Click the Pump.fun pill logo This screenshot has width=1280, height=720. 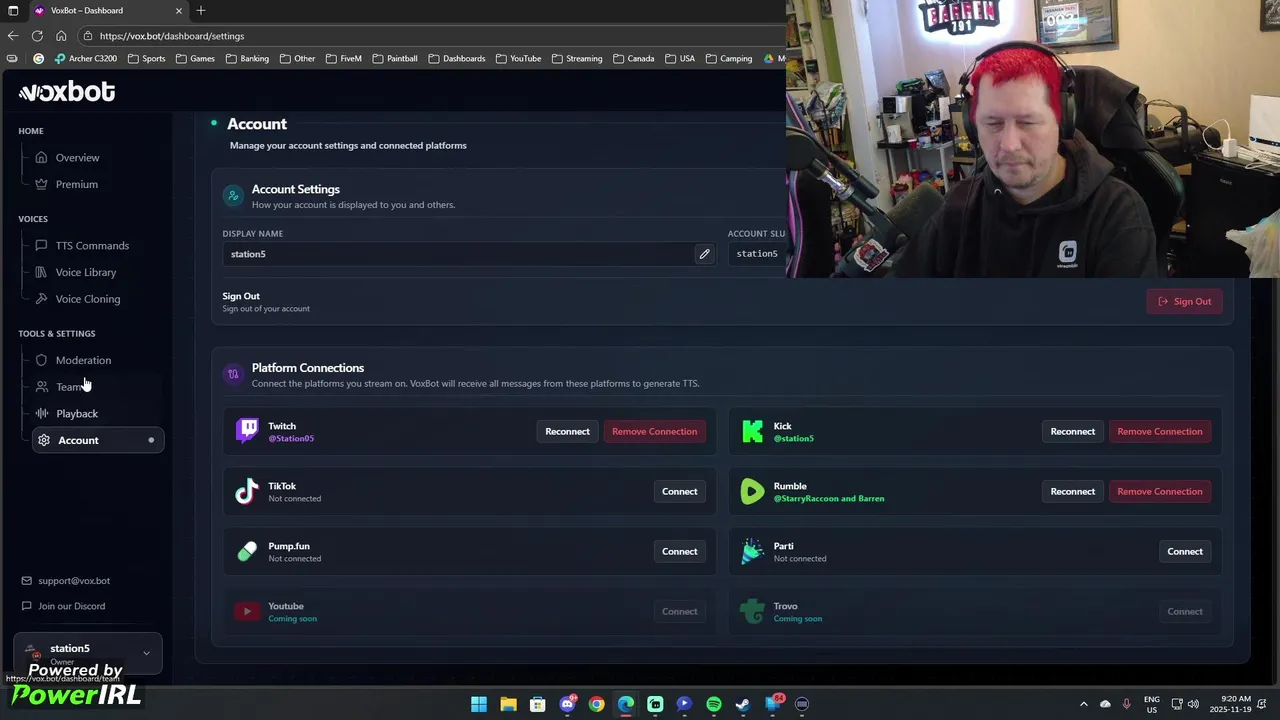click(x=247, y=551)
